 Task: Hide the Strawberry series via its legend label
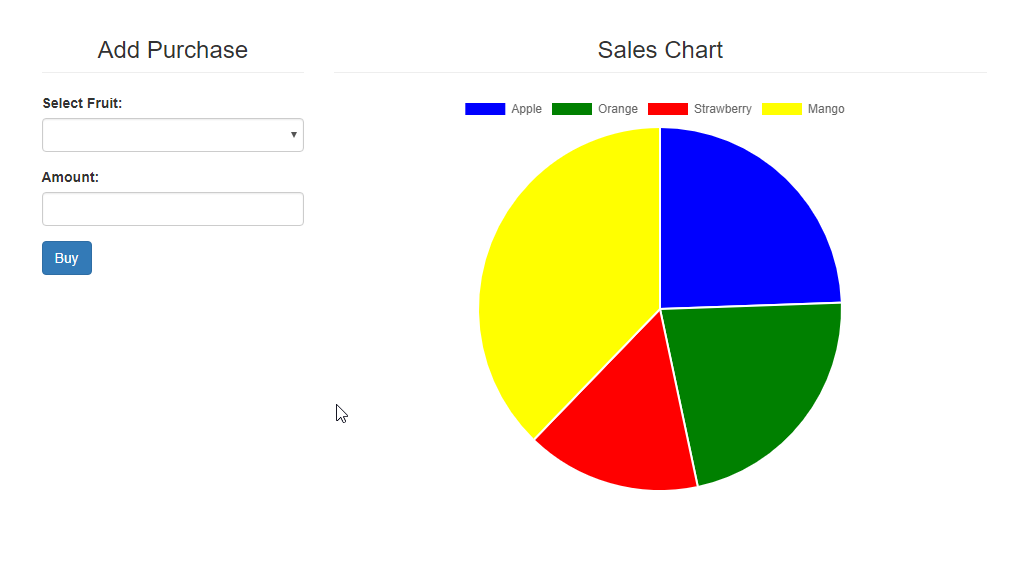(723, 109)
